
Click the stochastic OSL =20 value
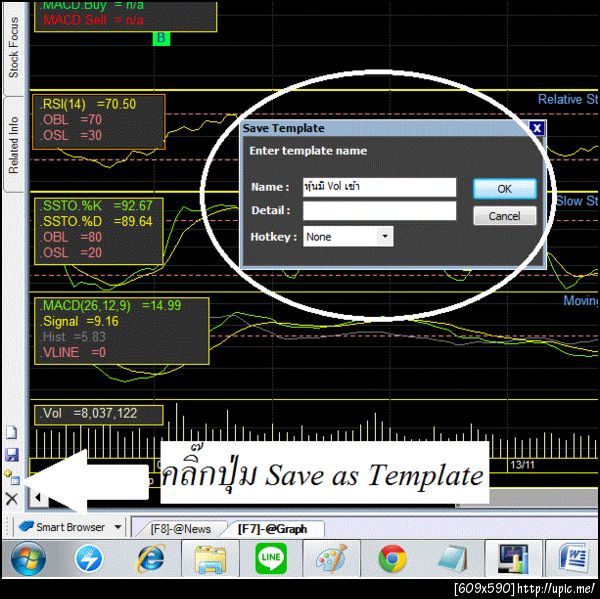(x=72, y=253)
